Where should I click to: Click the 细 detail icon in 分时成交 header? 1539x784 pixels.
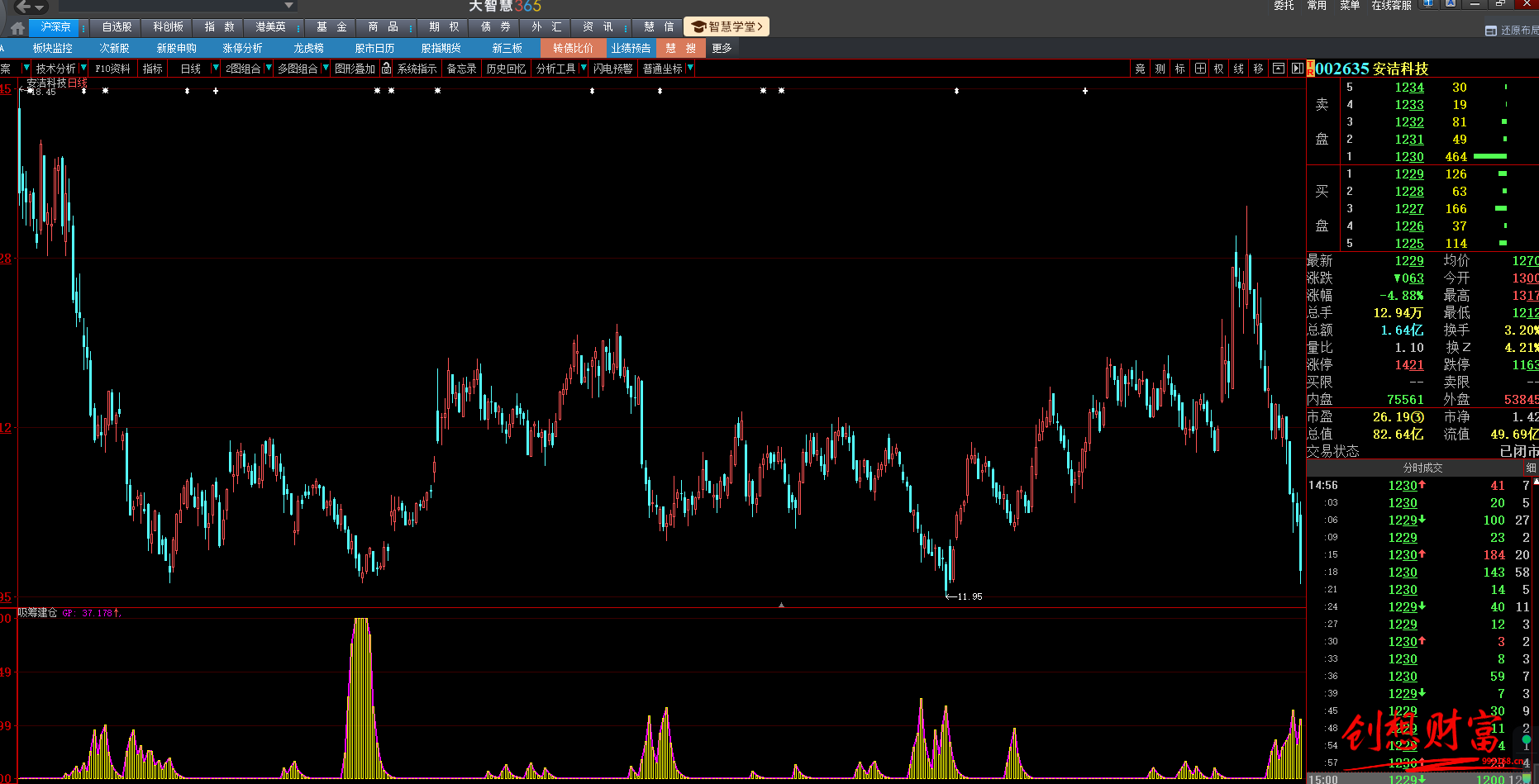(x=1531, y=468)
